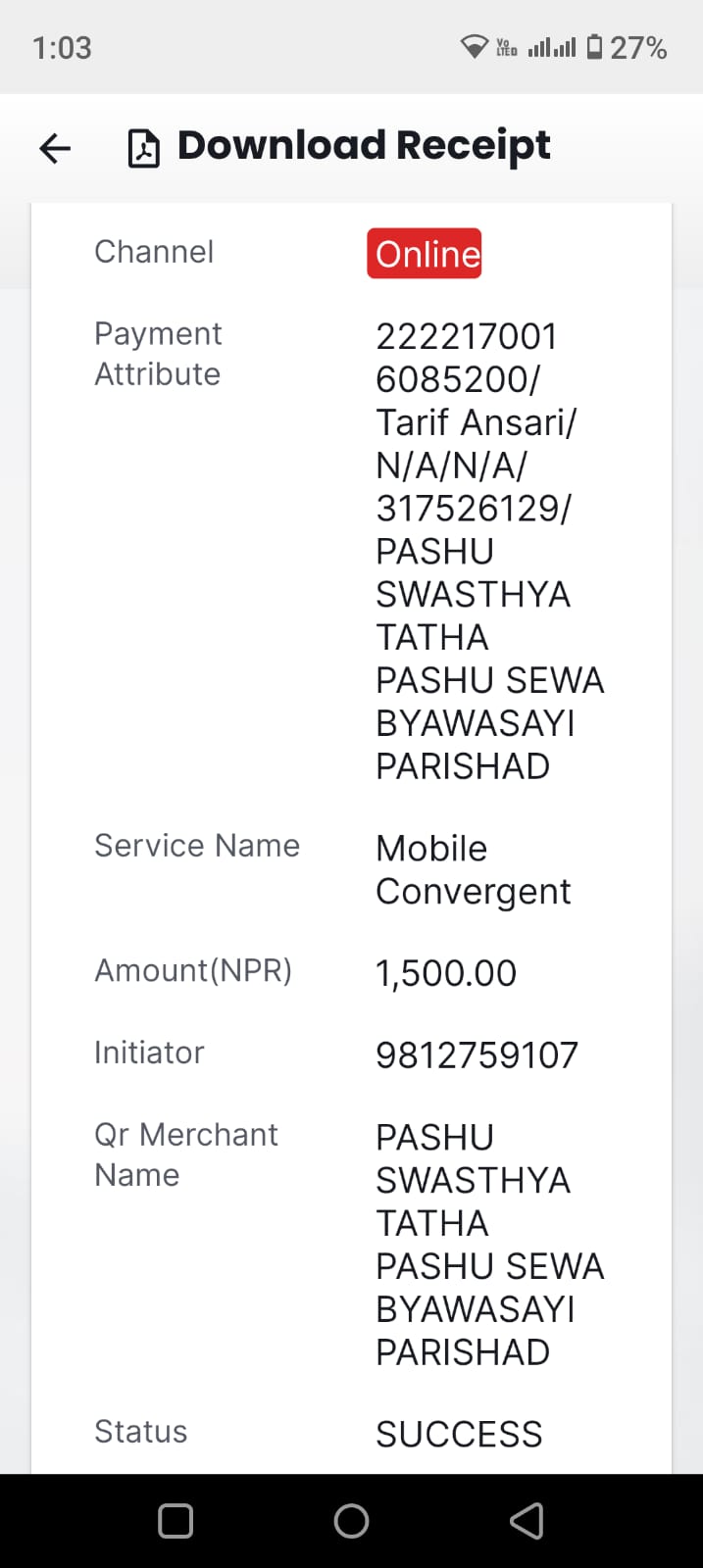Tap the Tarif Ansari payment attribute text
The width and height of the screenshot is (703, 1568).
pyautogui.click(x=477, y=422)
